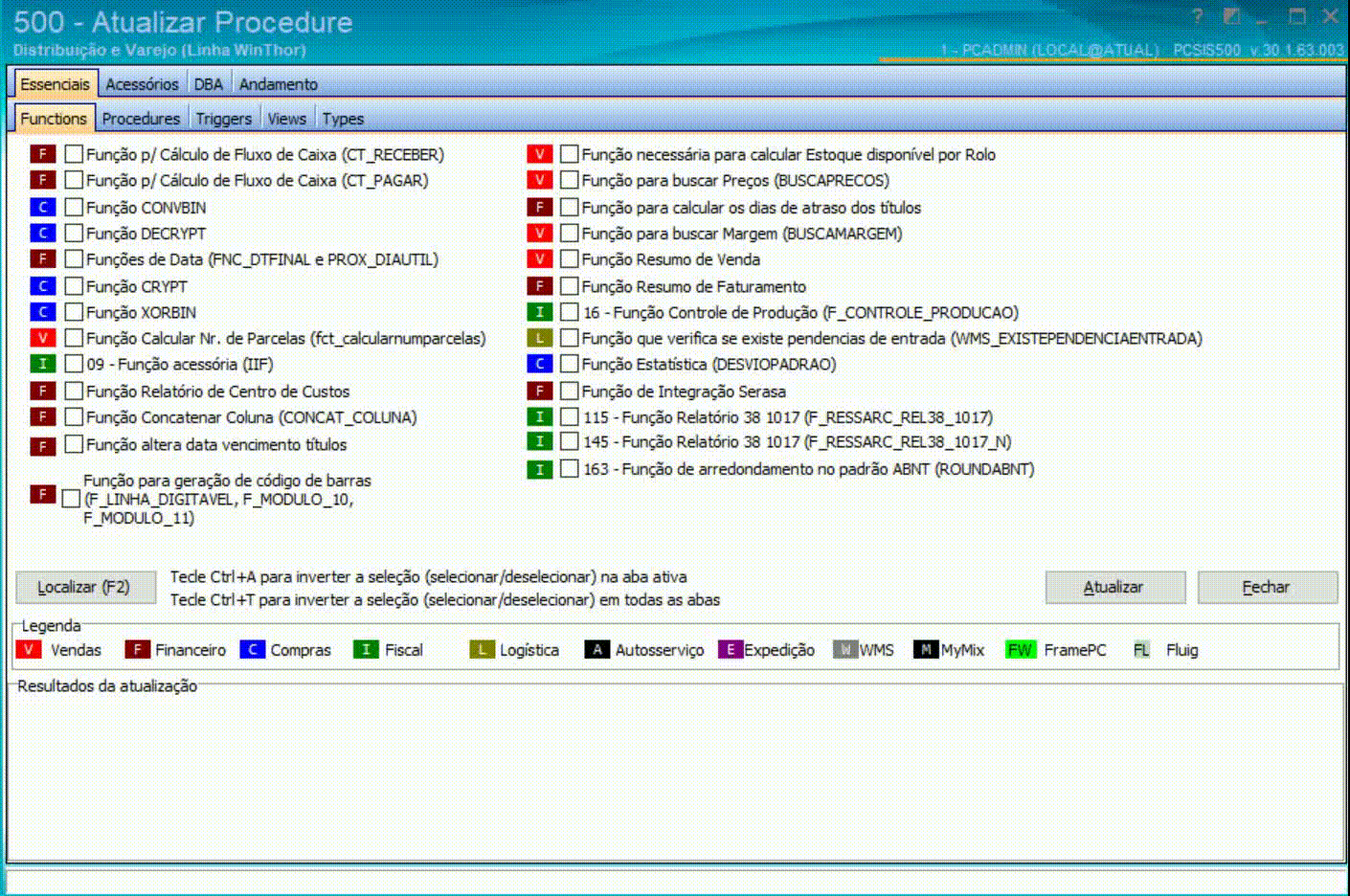
Task: Click the F icon beside Integração Serasa
Action: 540,391
